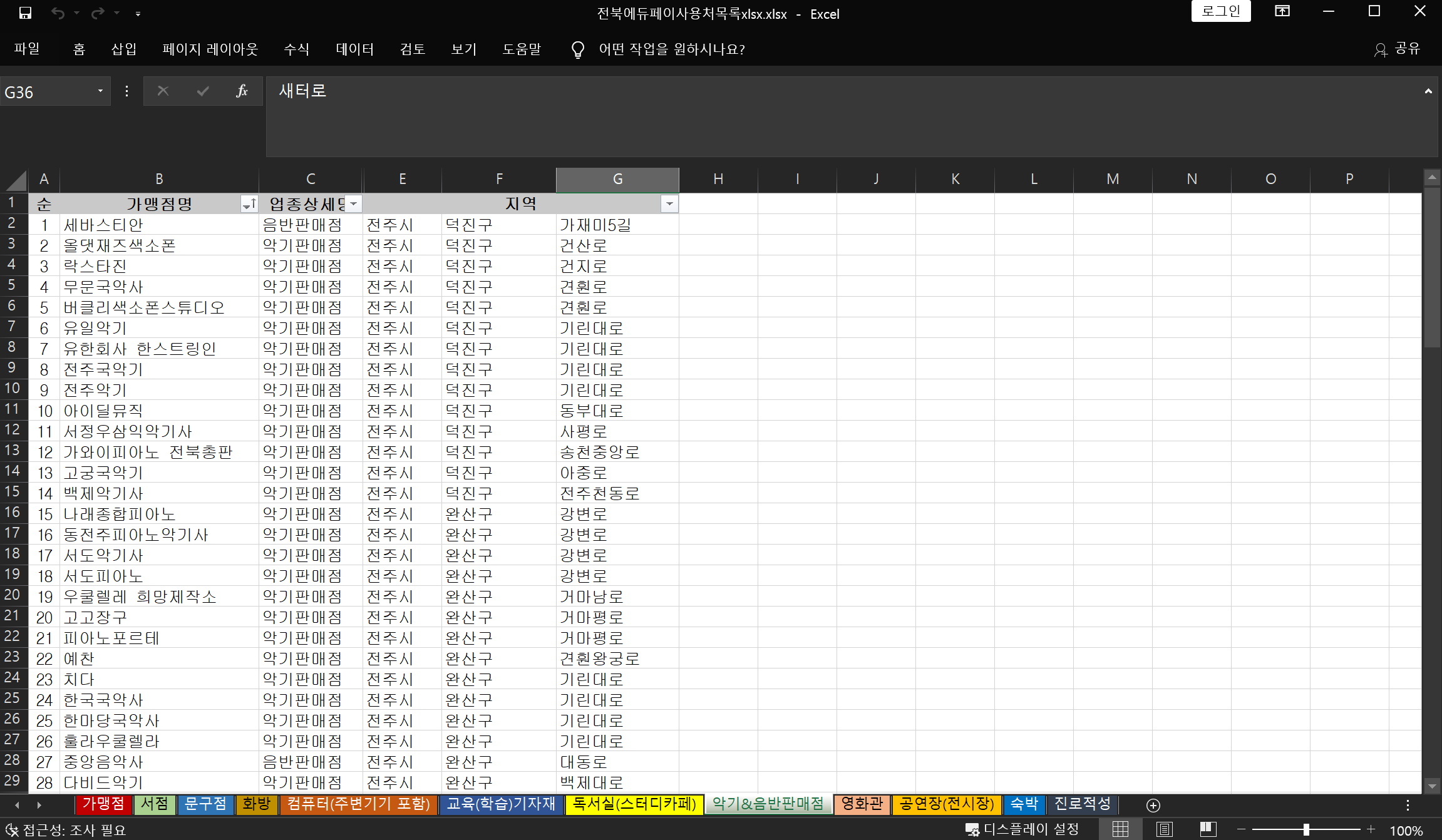The height and width of the screenshot is (840, 1442).
Task: Switch to Normal view mode
Action: pyautogui.click(x=1120, y=829)
